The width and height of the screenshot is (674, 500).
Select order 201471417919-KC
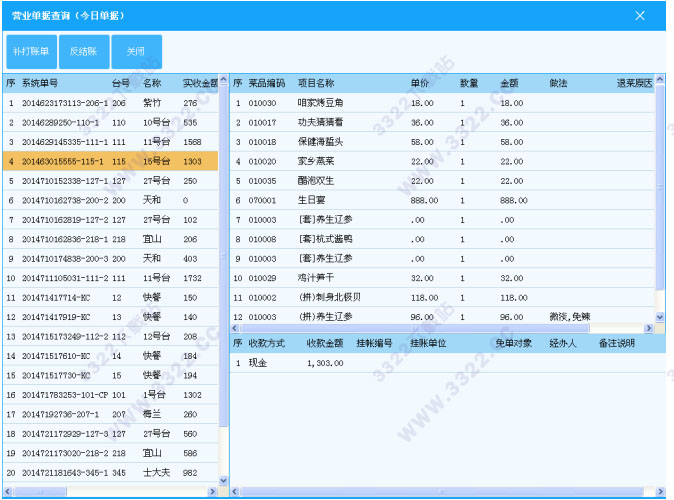tap(111, 317)
